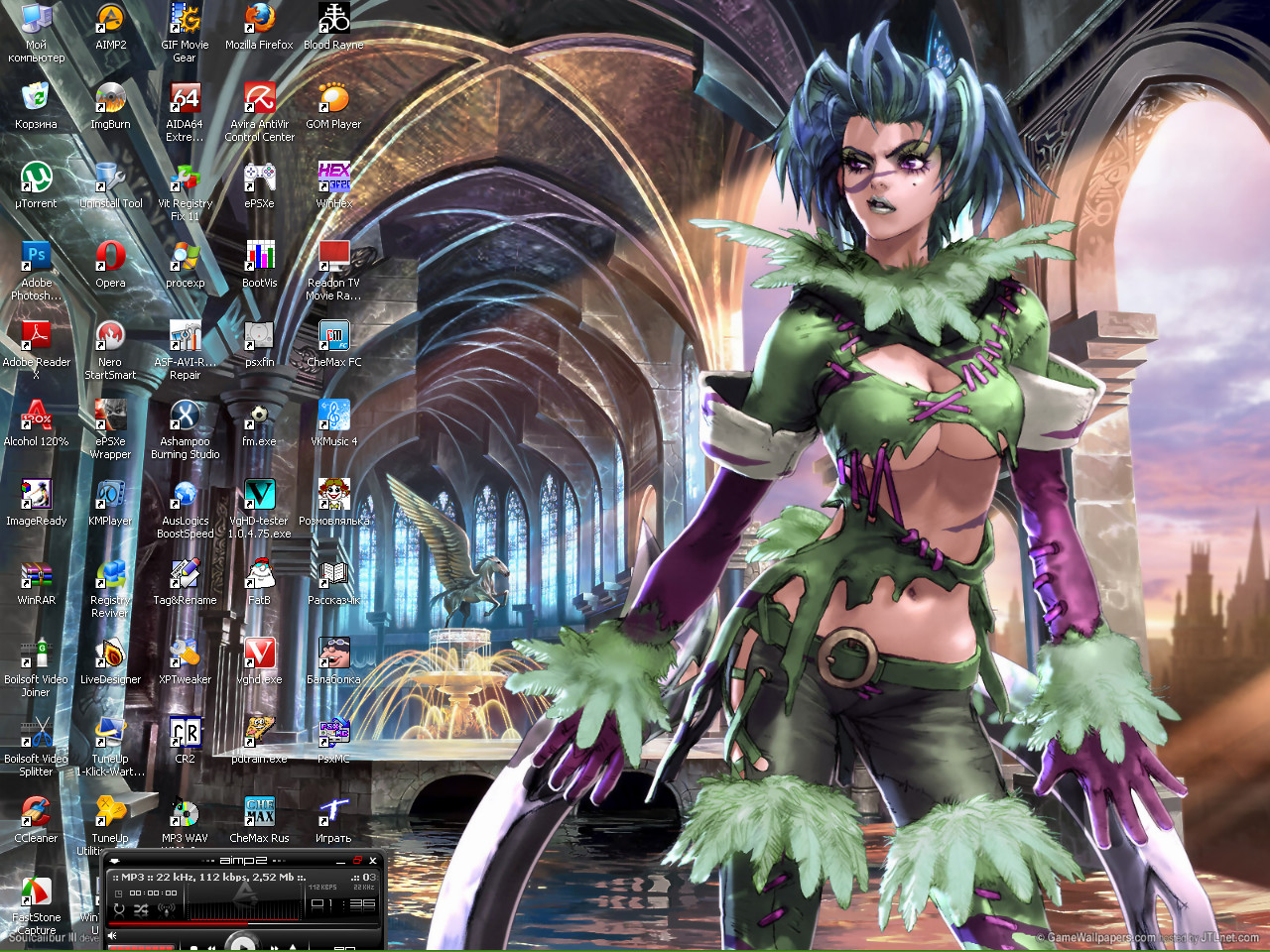Select the ImageReady desktop icon
The image size is (1270, 952).
[36, 495]
